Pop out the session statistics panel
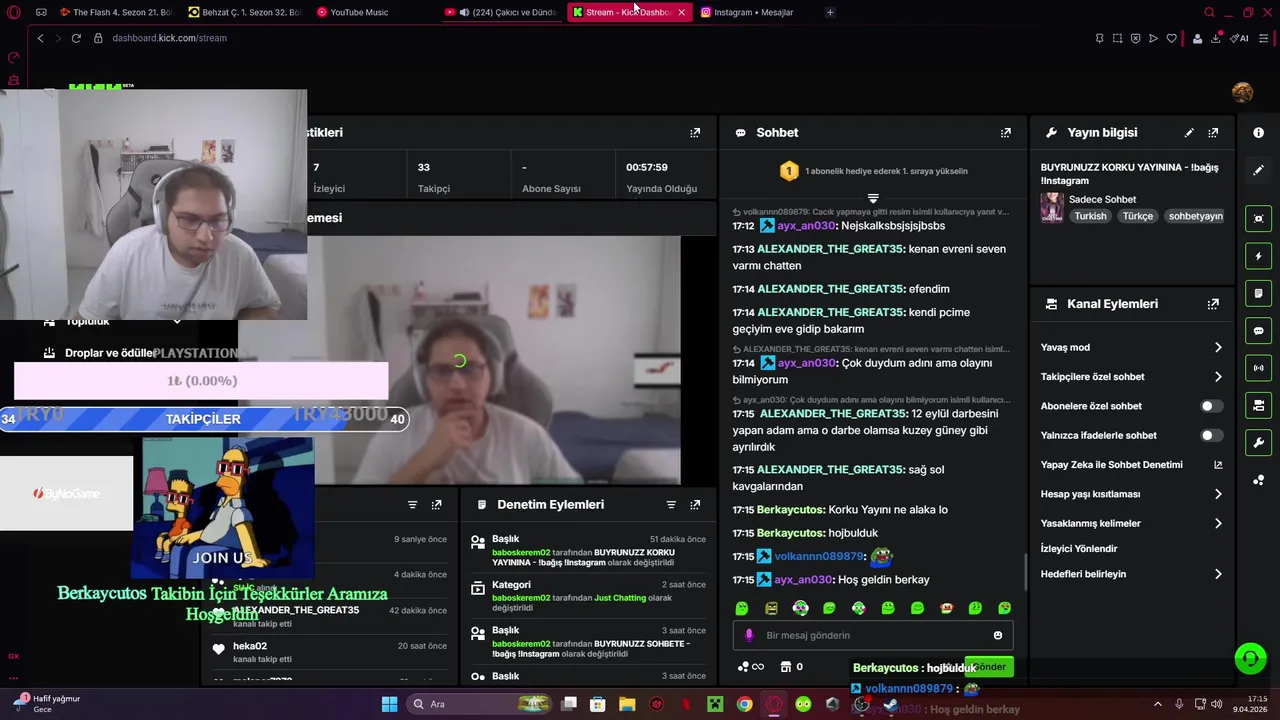1280x720 pixels. 695,132
